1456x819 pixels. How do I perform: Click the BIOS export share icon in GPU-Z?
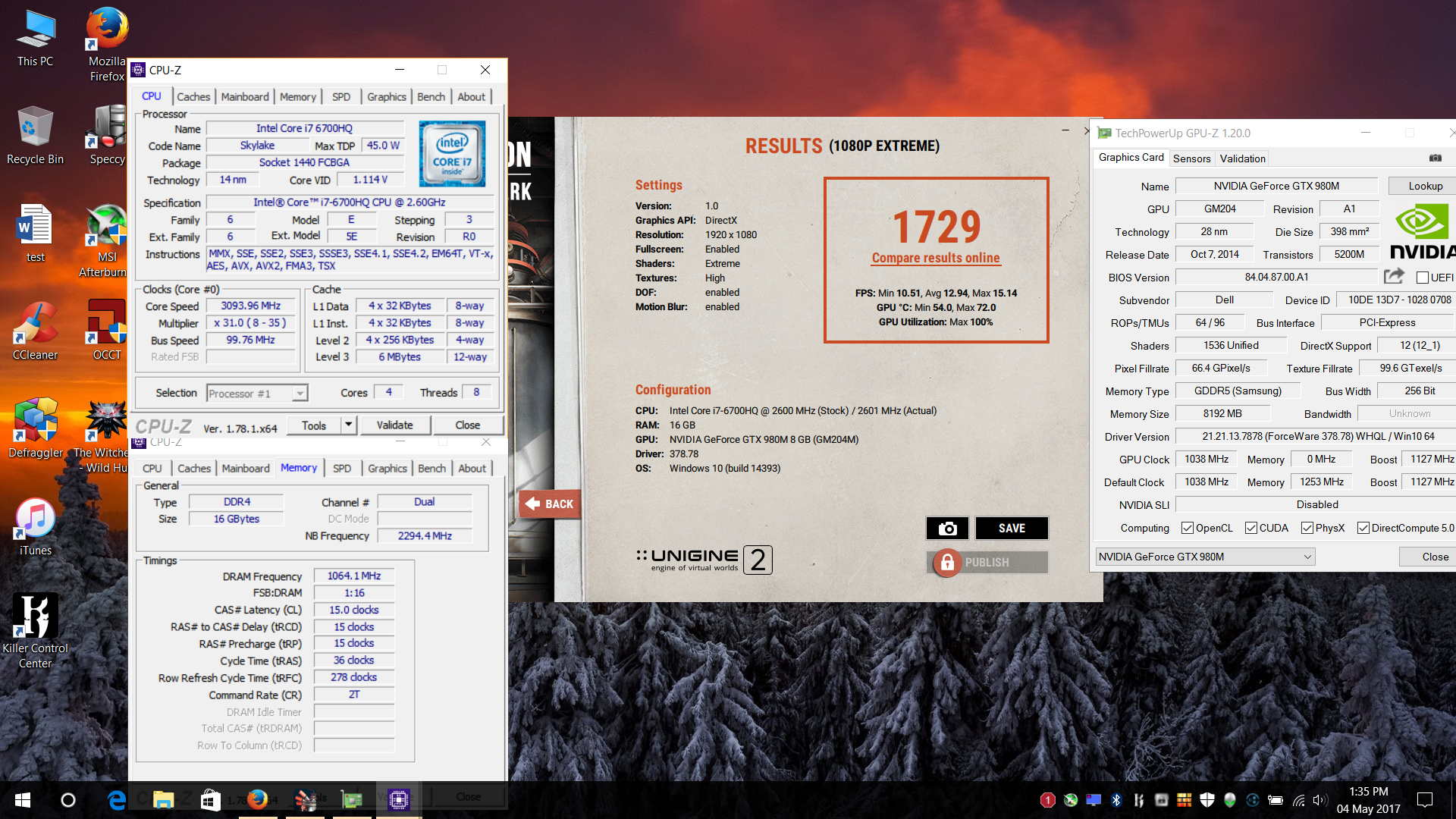(x=1394, y=277)
